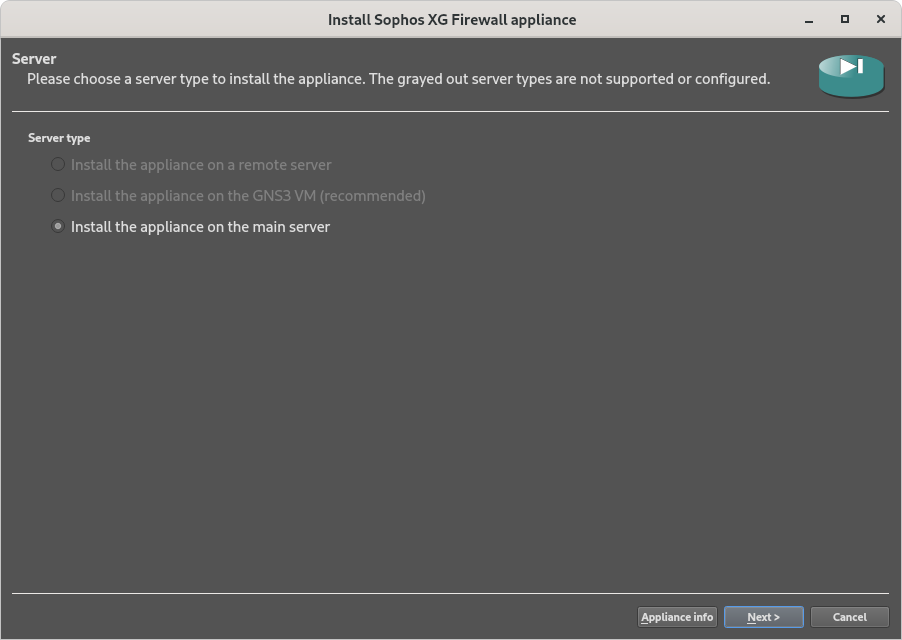Viewport: 902px width, 640px height.
Task: Open the Appliance info dialog
Action: (x=677, y=617)
